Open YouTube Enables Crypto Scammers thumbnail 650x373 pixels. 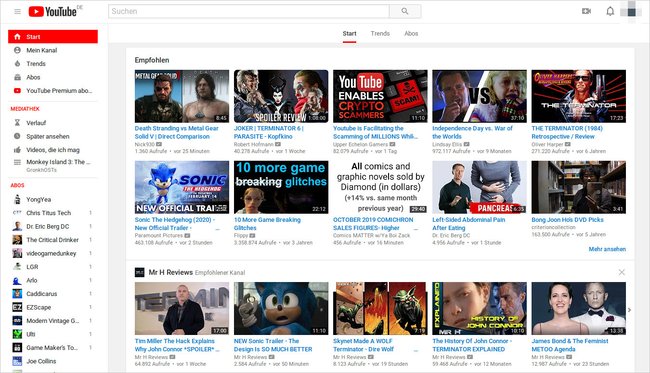pyautogui.click(x=380, y=96)
